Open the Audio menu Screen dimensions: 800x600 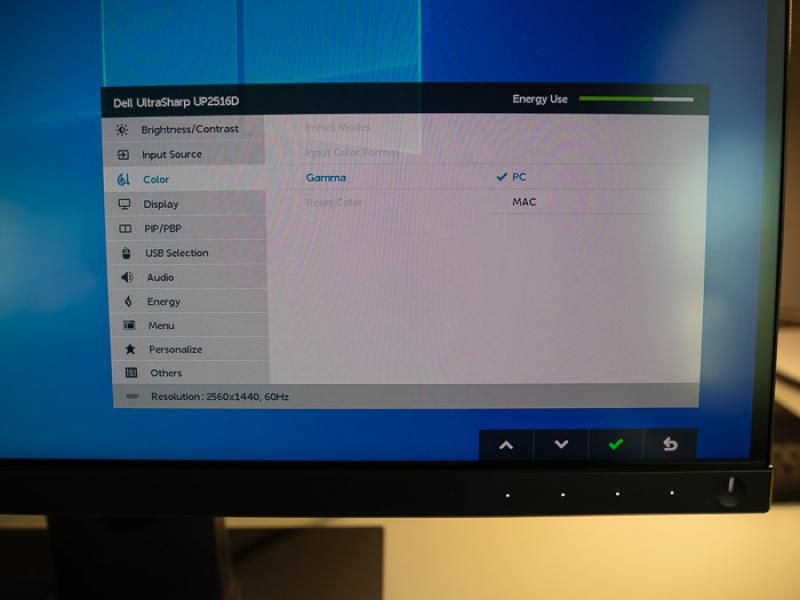pyautogui.click(x=188, y=277)
